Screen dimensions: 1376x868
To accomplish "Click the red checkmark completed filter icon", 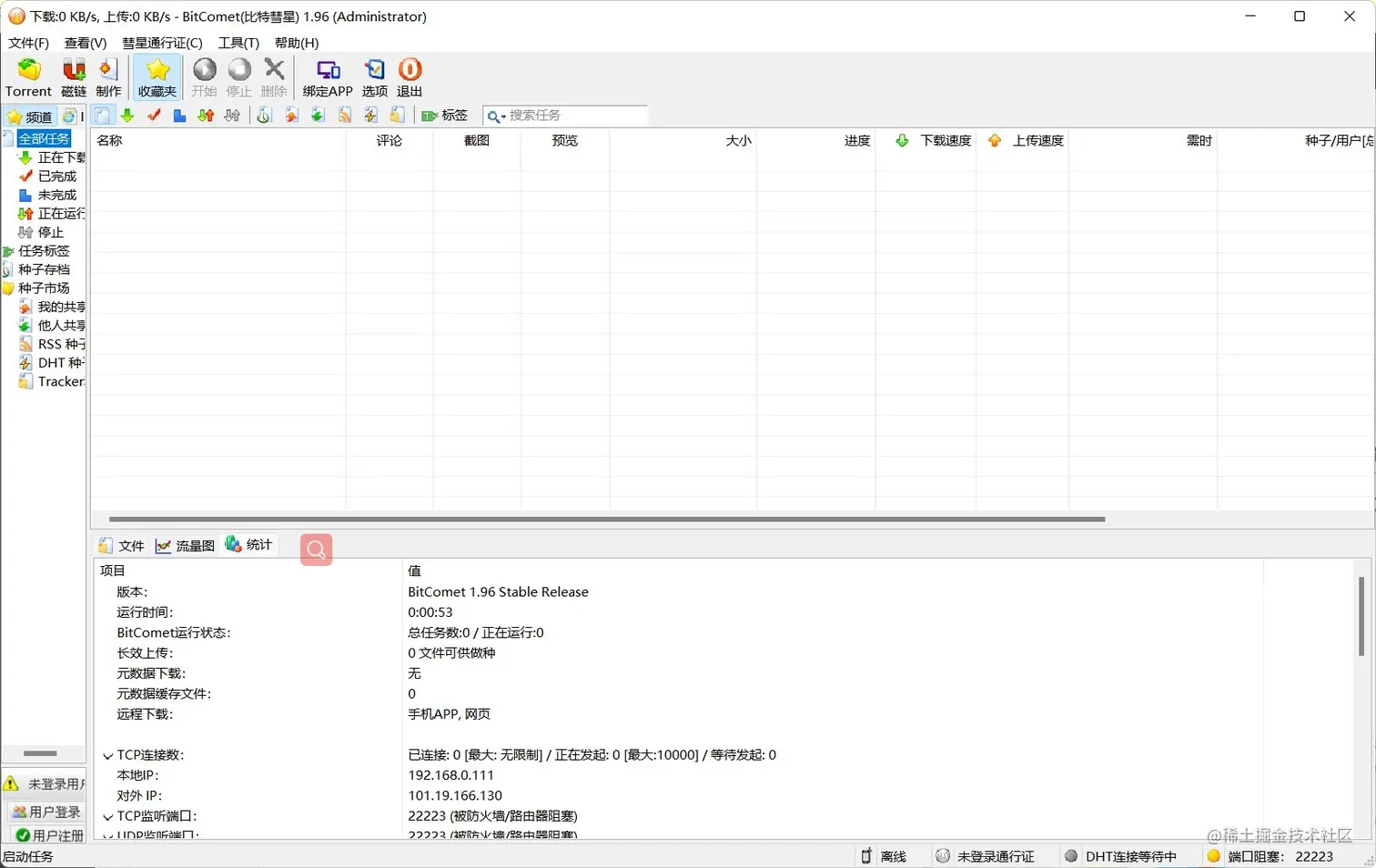I will coord(154,116).
